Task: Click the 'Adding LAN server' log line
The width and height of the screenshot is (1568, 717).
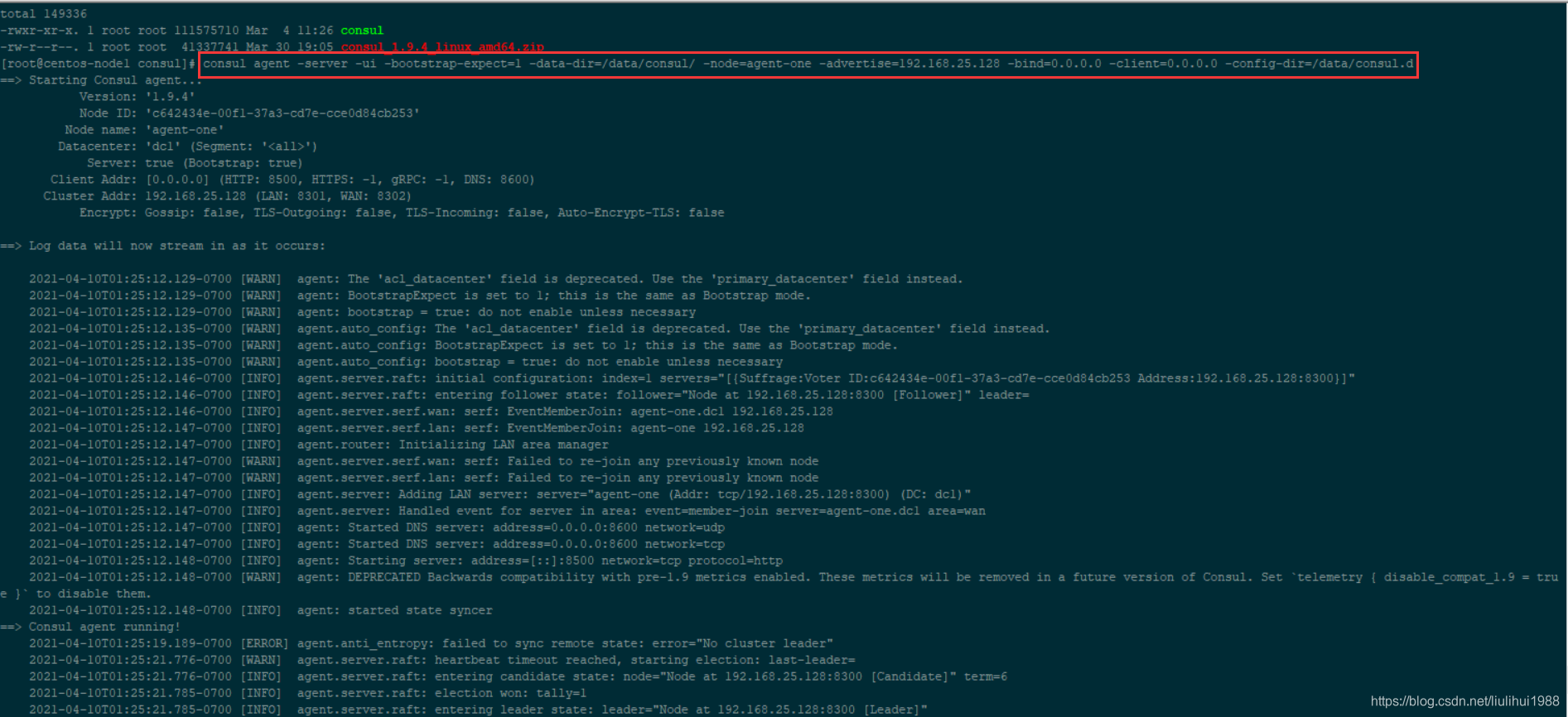Action: click(500, 494)
